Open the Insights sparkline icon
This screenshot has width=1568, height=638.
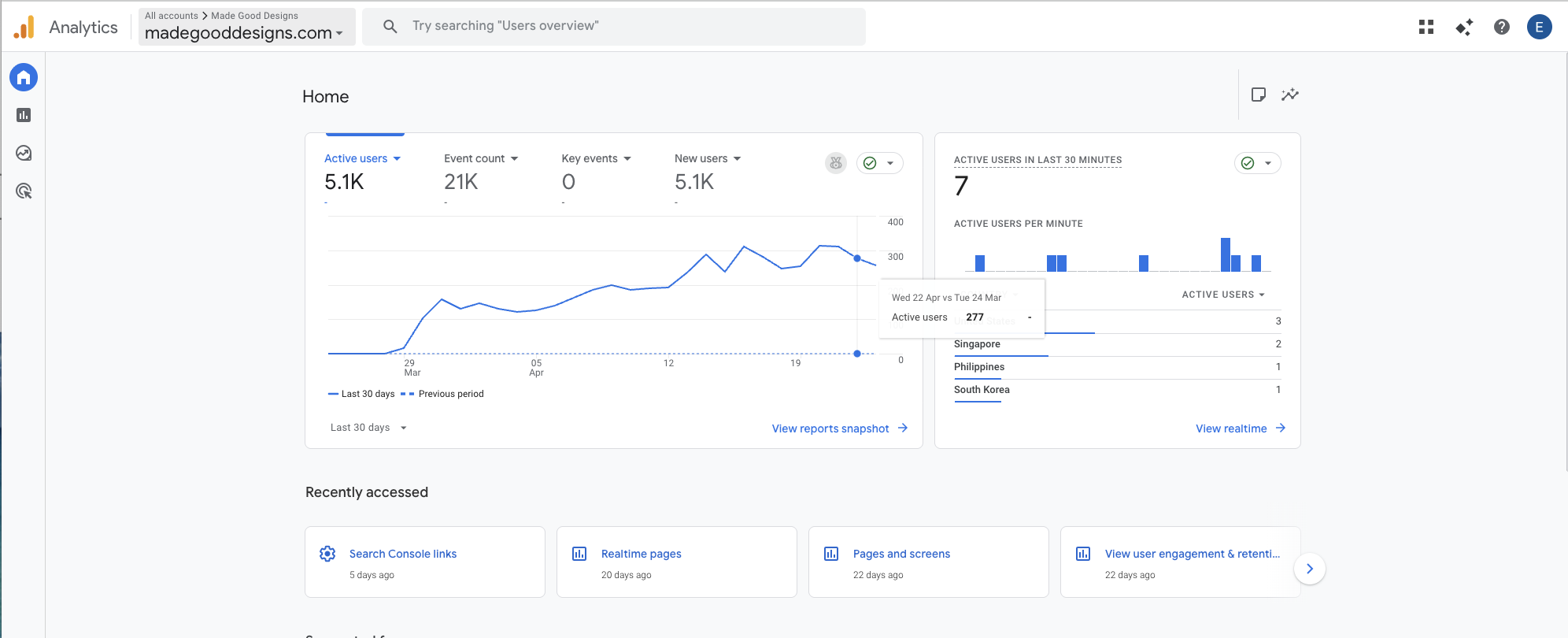[x=1290, y=95]
